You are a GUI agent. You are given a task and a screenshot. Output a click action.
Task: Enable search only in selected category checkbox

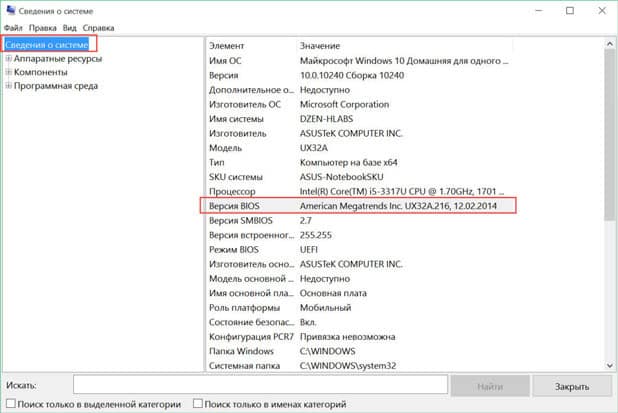pos(8,404)
